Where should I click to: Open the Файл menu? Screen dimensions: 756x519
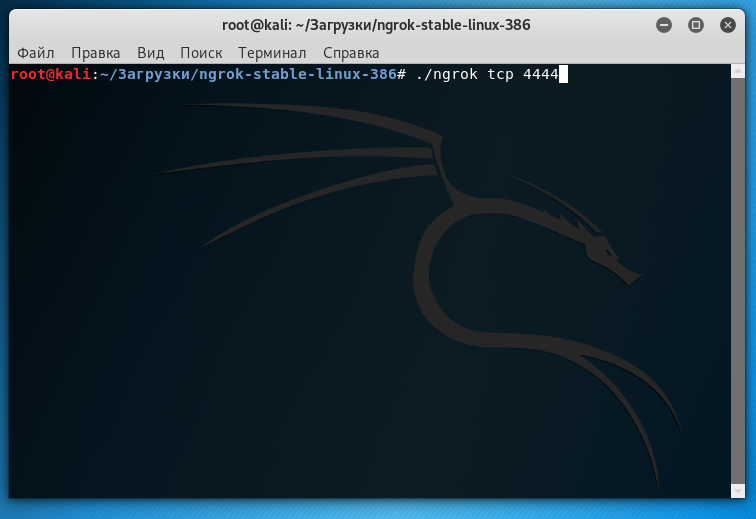[36, 52]
